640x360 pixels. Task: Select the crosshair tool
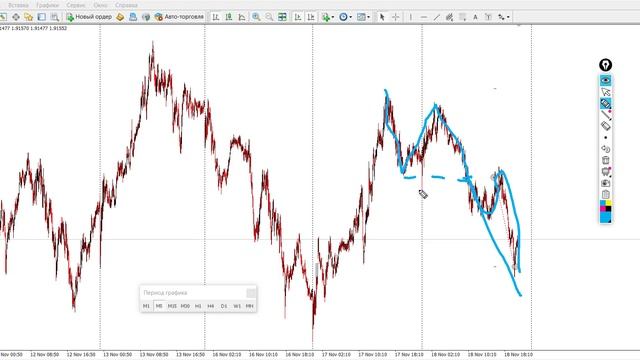396,17
